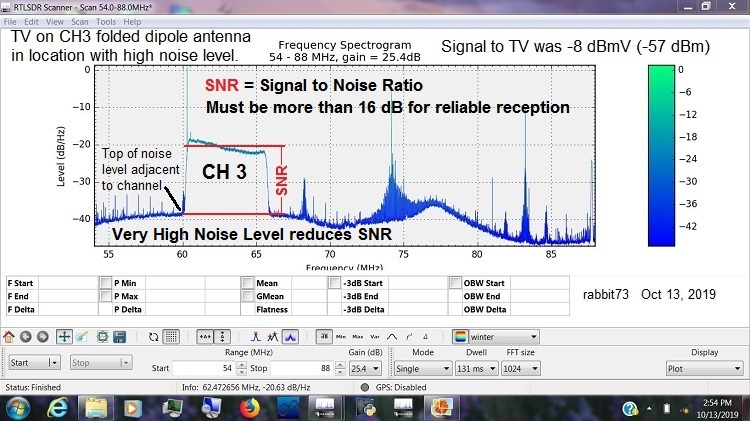The width and height of the screenshot is (750, 421).
Task: Open Firefox from the taskbar
Action: (x=252, y=407)
